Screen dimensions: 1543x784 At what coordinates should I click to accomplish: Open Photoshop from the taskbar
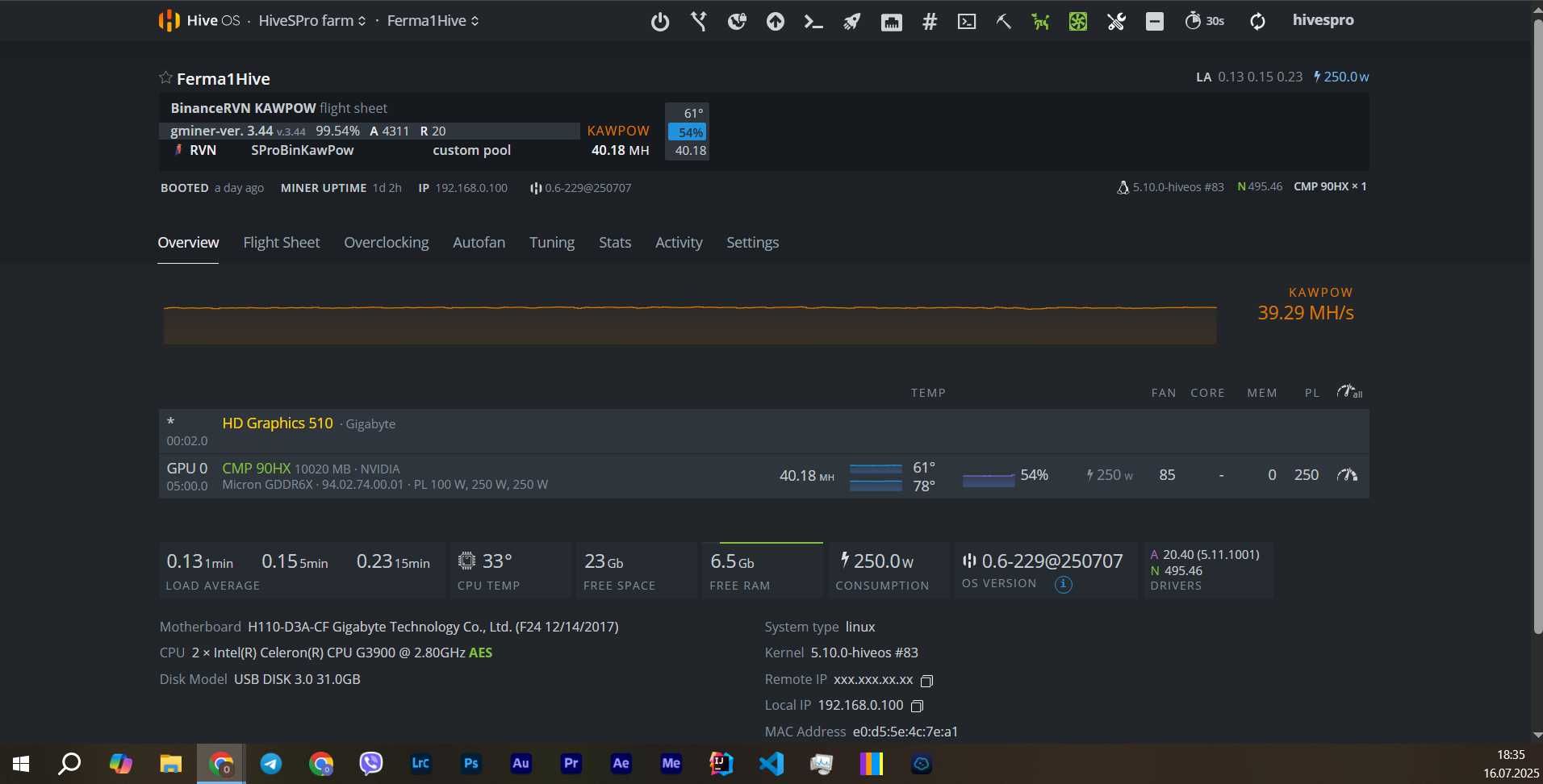coord(471,763)
